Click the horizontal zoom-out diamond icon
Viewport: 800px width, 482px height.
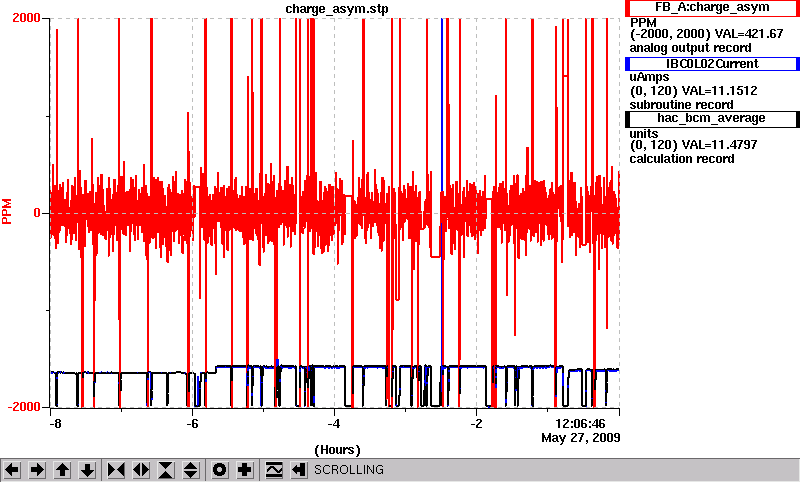pos(141,469)
